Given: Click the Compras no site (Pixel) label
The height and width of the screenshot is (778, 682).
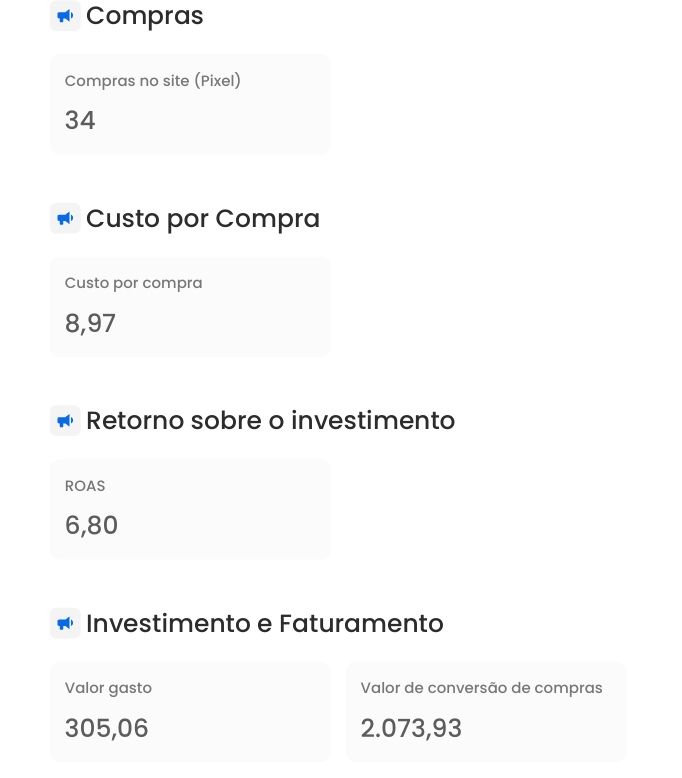Looking at the screenshot, I should tap(153, 81).
